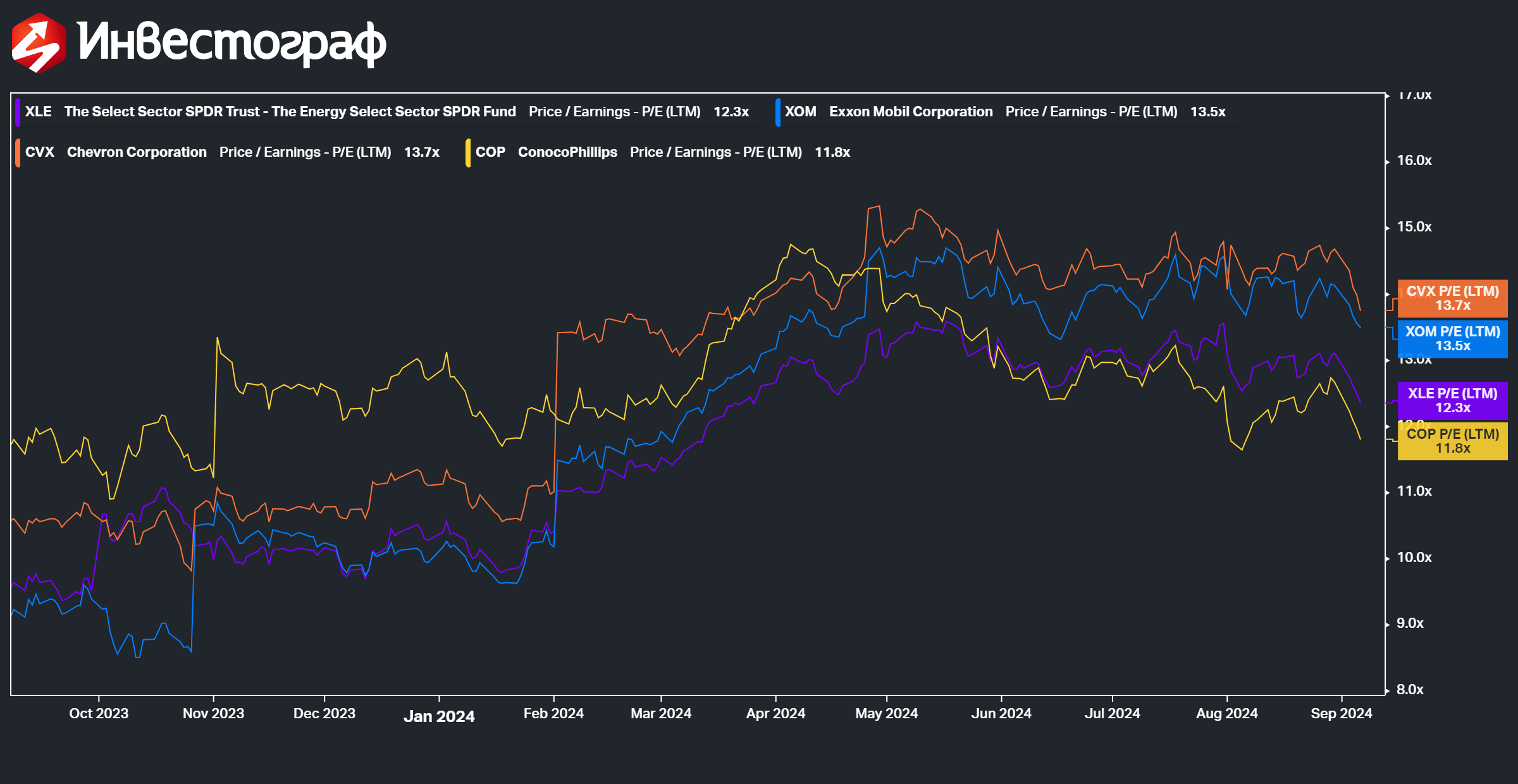Viewport: 1518px width, 784px height.
Task: Click the 9.0x value axis label
Action: click(x=1410, y=623)
